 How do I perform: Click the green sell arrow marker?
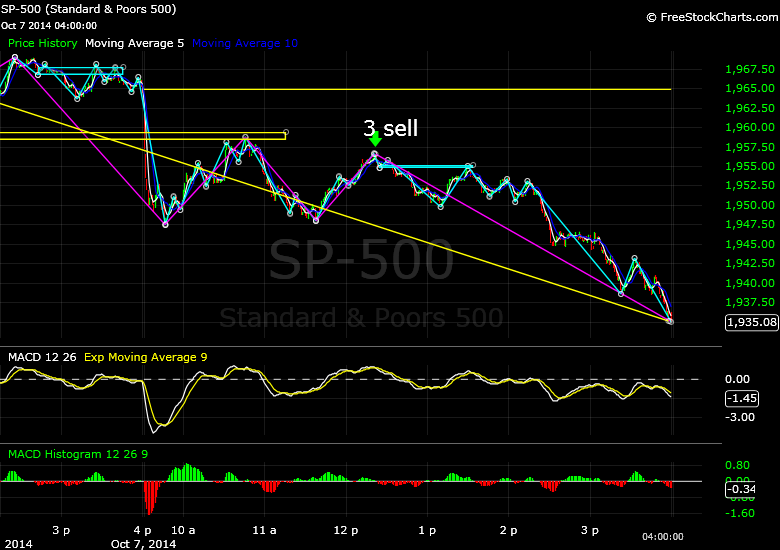tap(375, 141)
